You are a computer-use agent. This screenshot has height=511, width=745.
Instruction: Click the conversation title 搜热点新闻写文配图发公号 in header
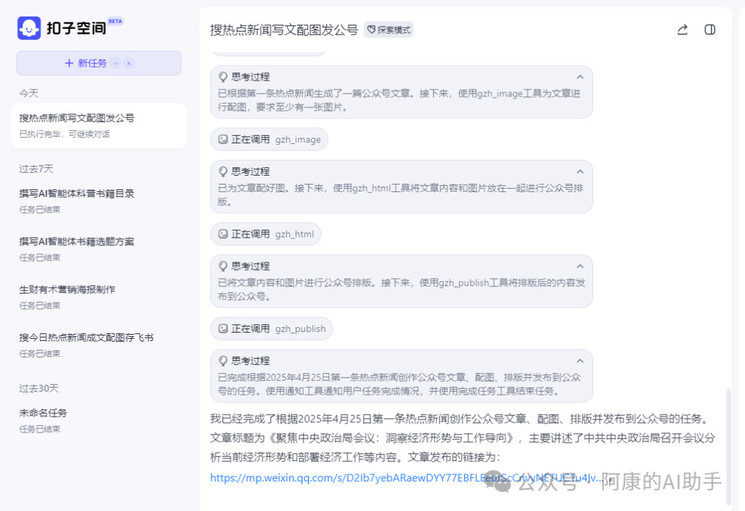tap(284, 30)
